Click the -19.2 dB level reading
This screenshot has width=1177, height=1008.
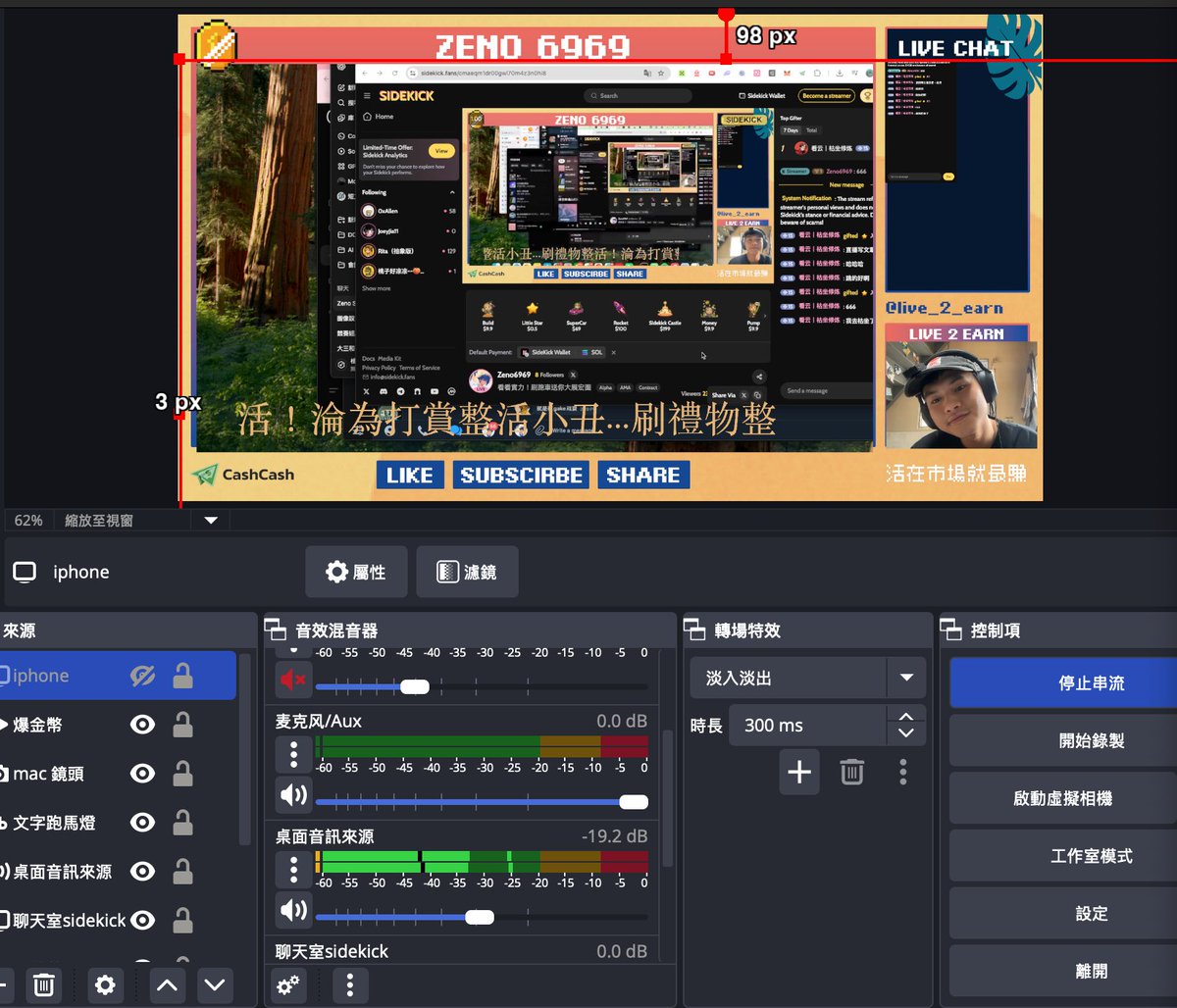614,836
